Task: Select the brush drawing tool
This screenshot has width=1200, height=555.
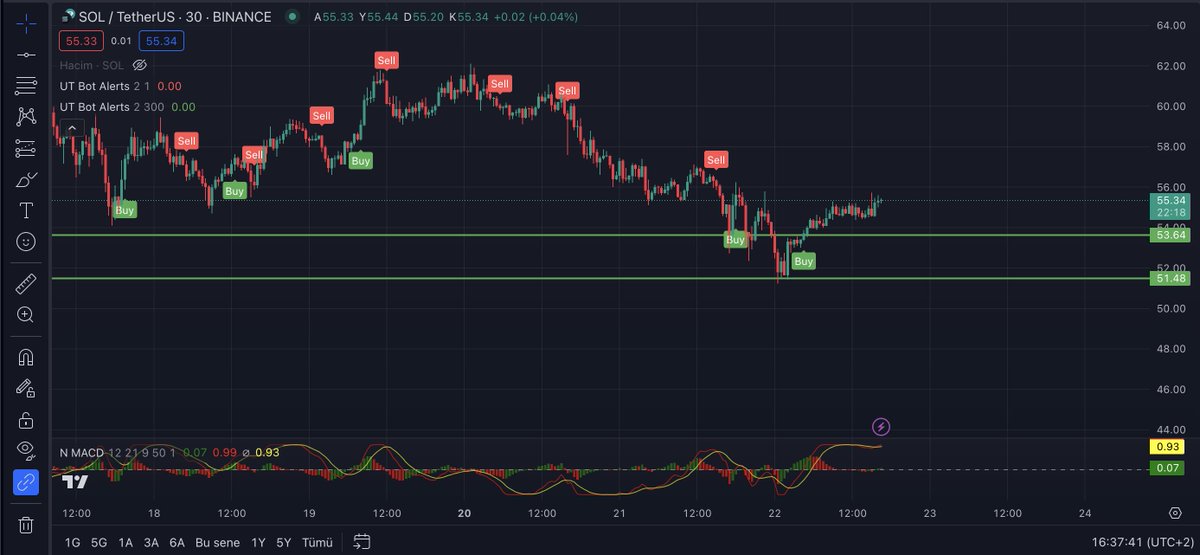Action: click(26, 179)
